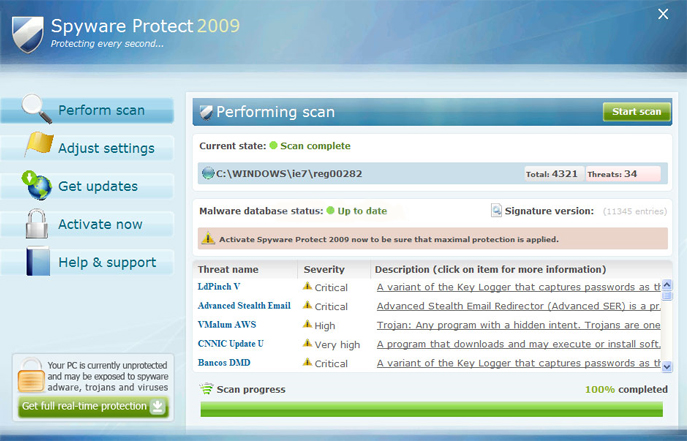687x441 pixels.
Task: Click the Scan complete status text
Action: click(x=315, y=146)
